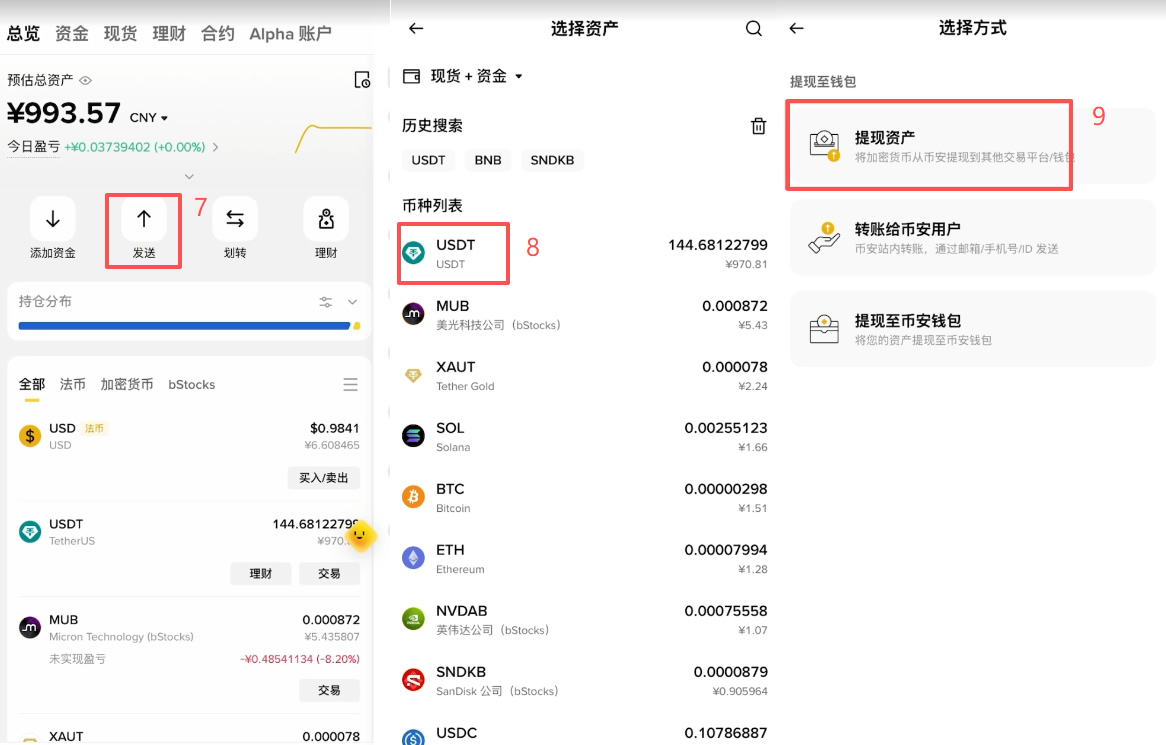The image size is (1166, 745).
Task: Tap the SOL Solana coin icon
Action: click(413, 436)
